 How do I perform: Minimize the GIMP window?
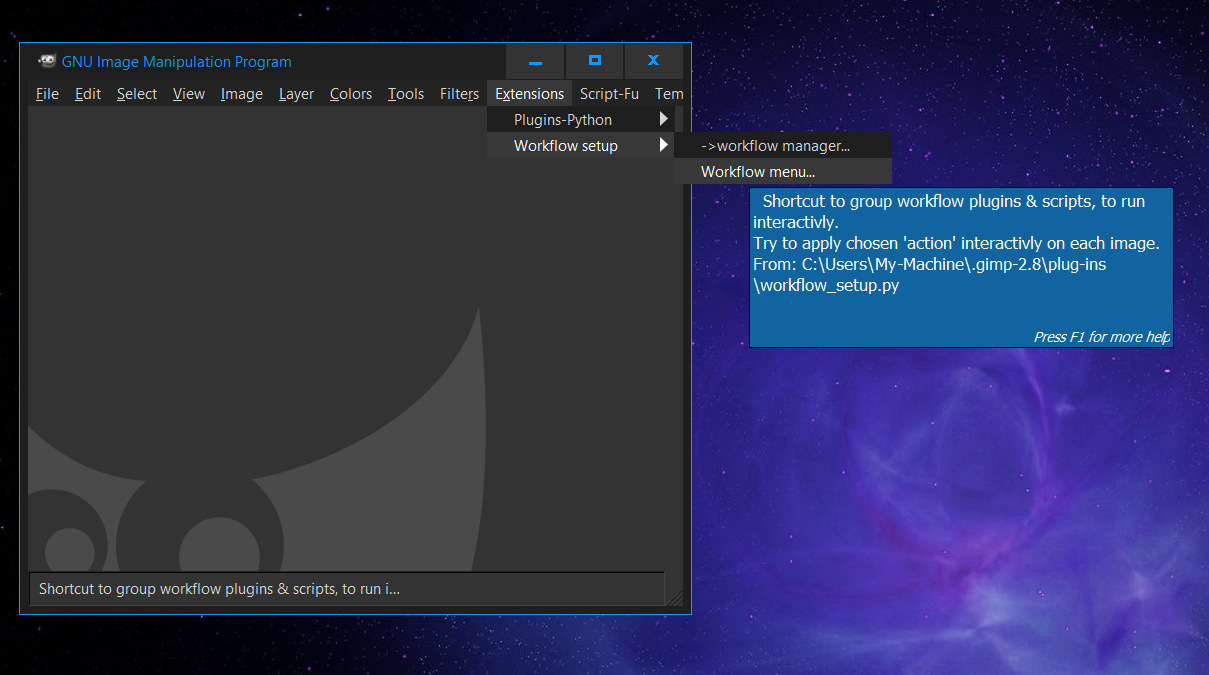(x=535, y=61)
